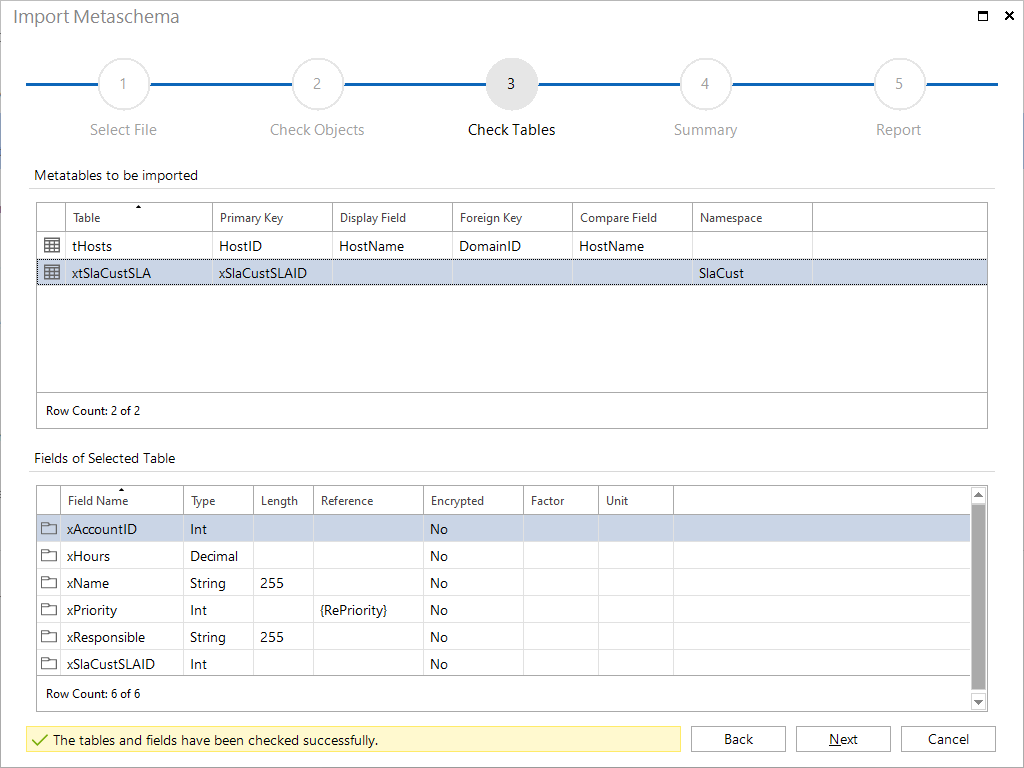
Task: Select the xPriority field name
Action: coord(91,610)
